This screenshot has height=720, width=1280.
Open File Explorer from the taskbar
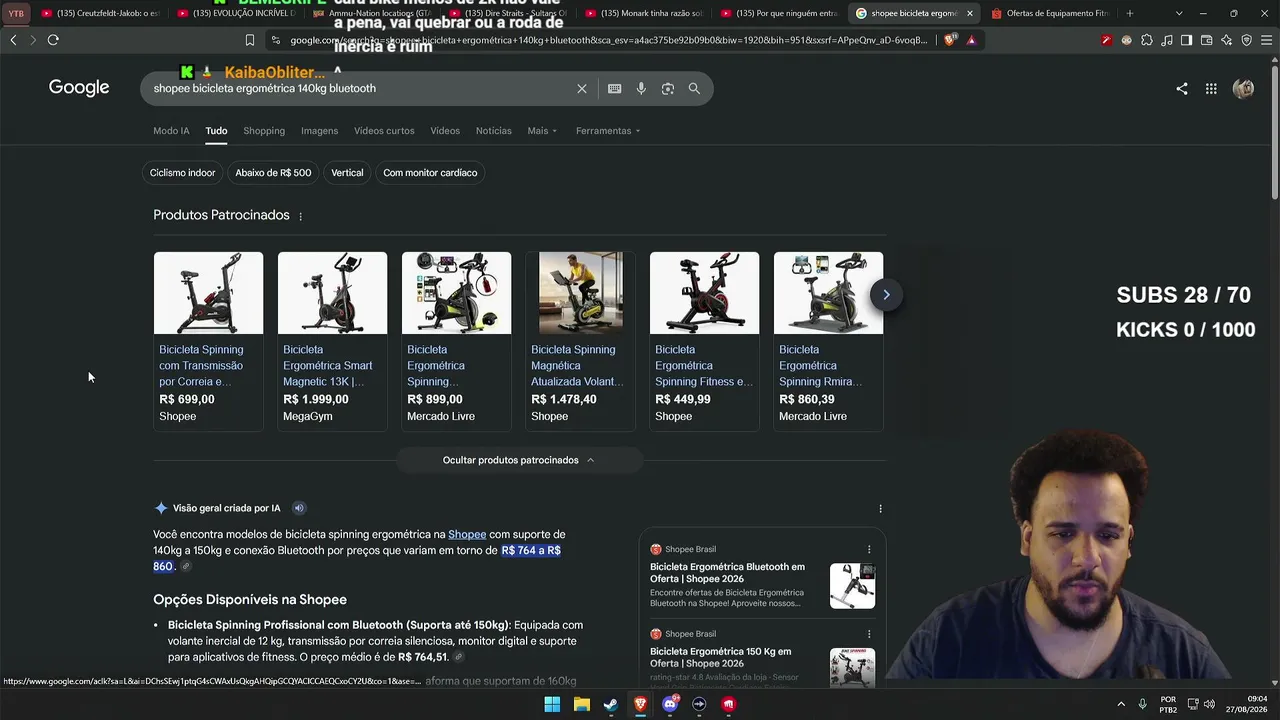point(582,704)
